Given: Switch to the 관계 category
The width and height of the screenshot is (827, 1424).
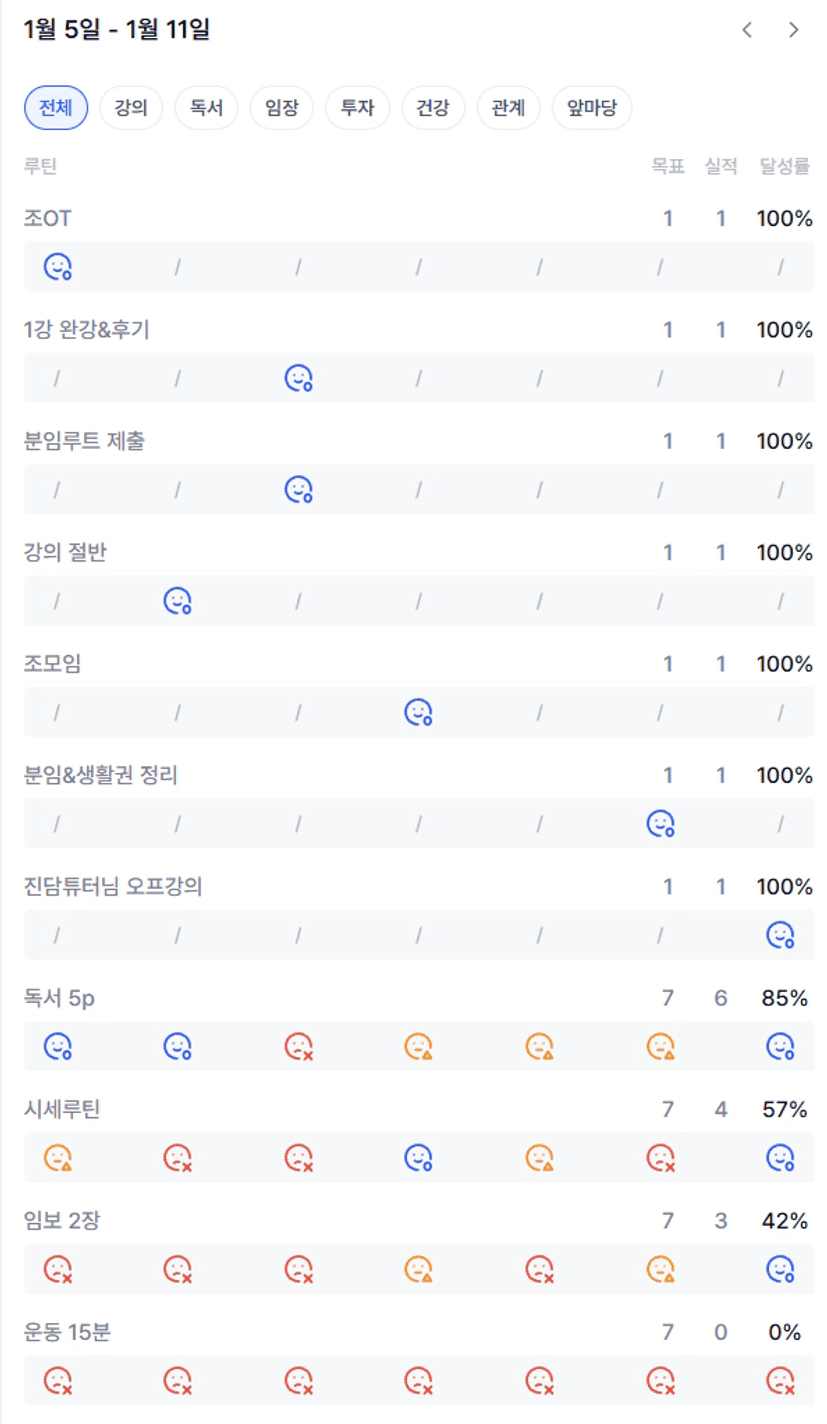Looking at the screenshot, I should click(x=508, y=108).
